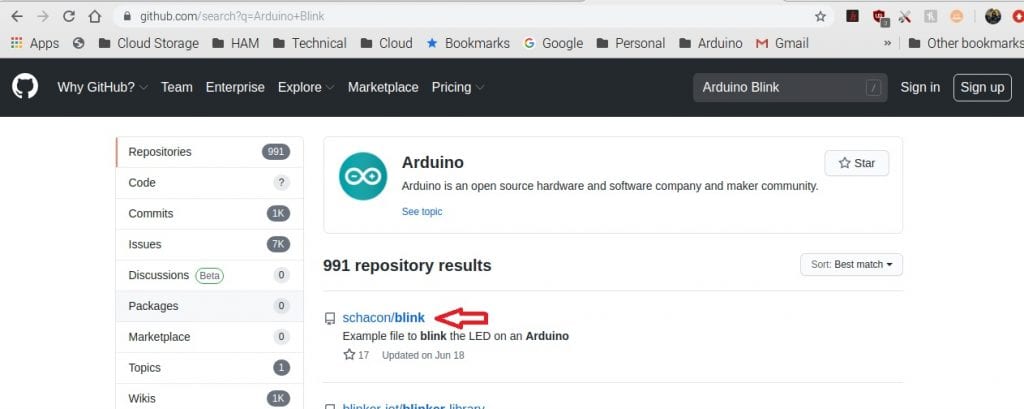Open the Sort: Best match dropdown
Screen dimensions: 1024x409
pos(851,265)
